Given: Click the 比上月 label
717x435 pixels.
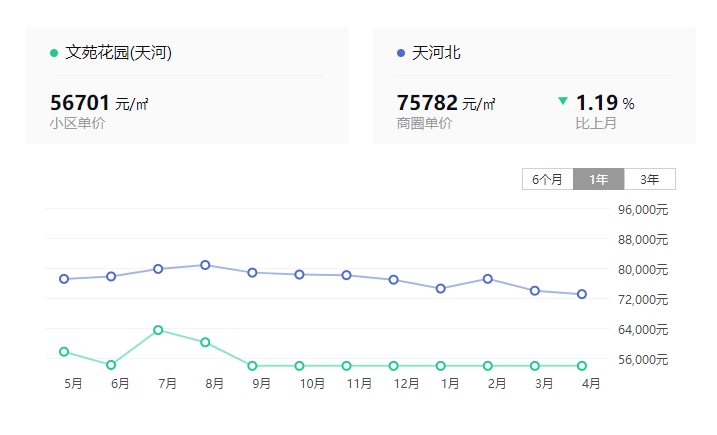Looking at the screenshot, I should (596, 123).
